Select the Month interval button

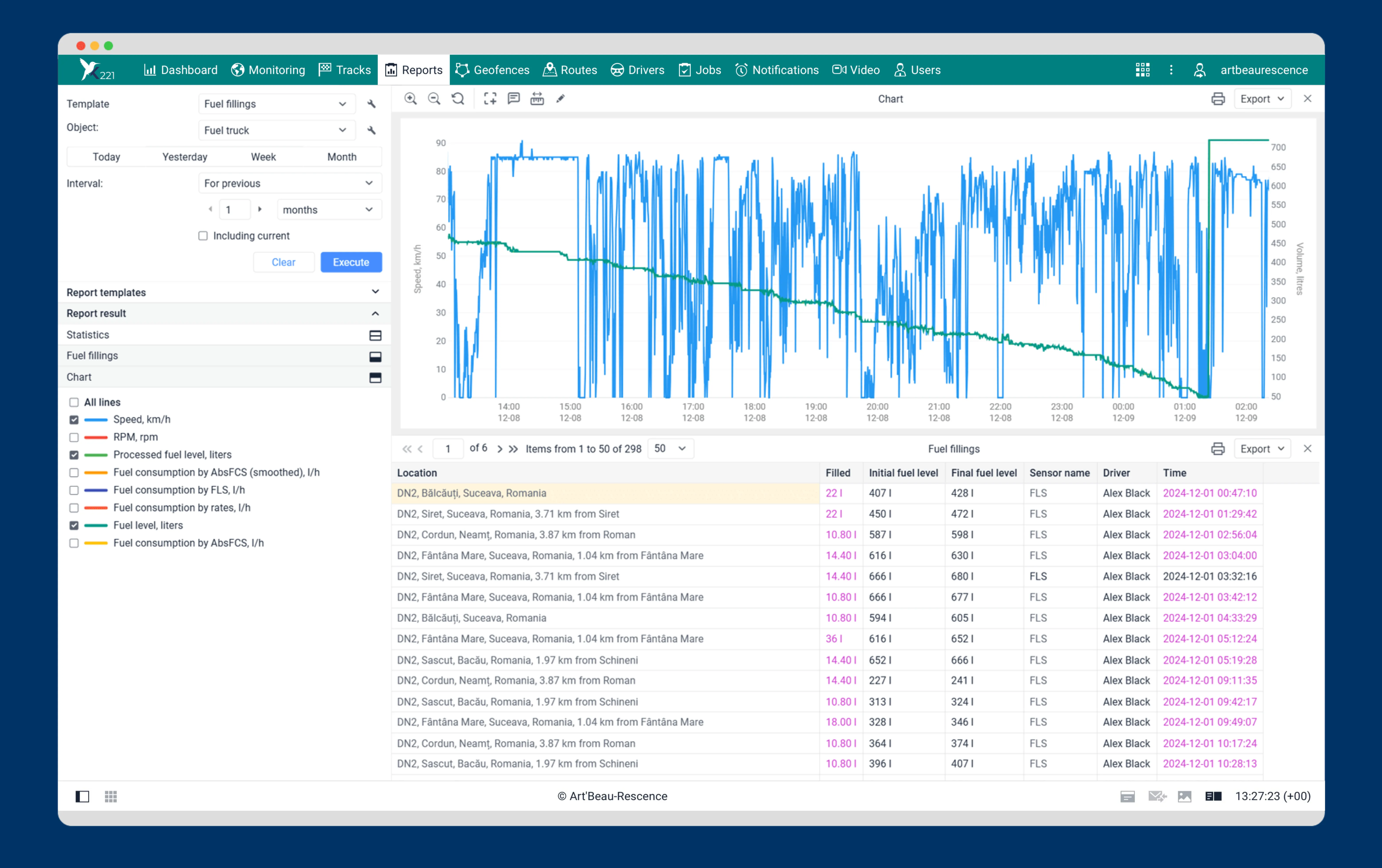click(342, 157)
